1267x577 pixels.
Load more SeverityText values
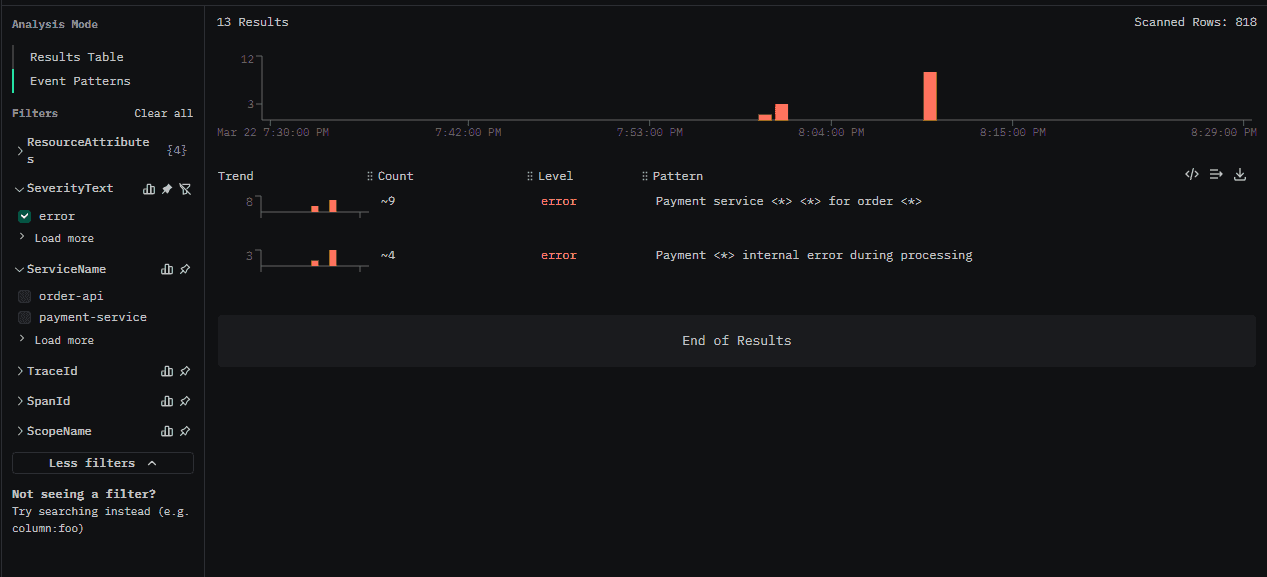[64, 238]
